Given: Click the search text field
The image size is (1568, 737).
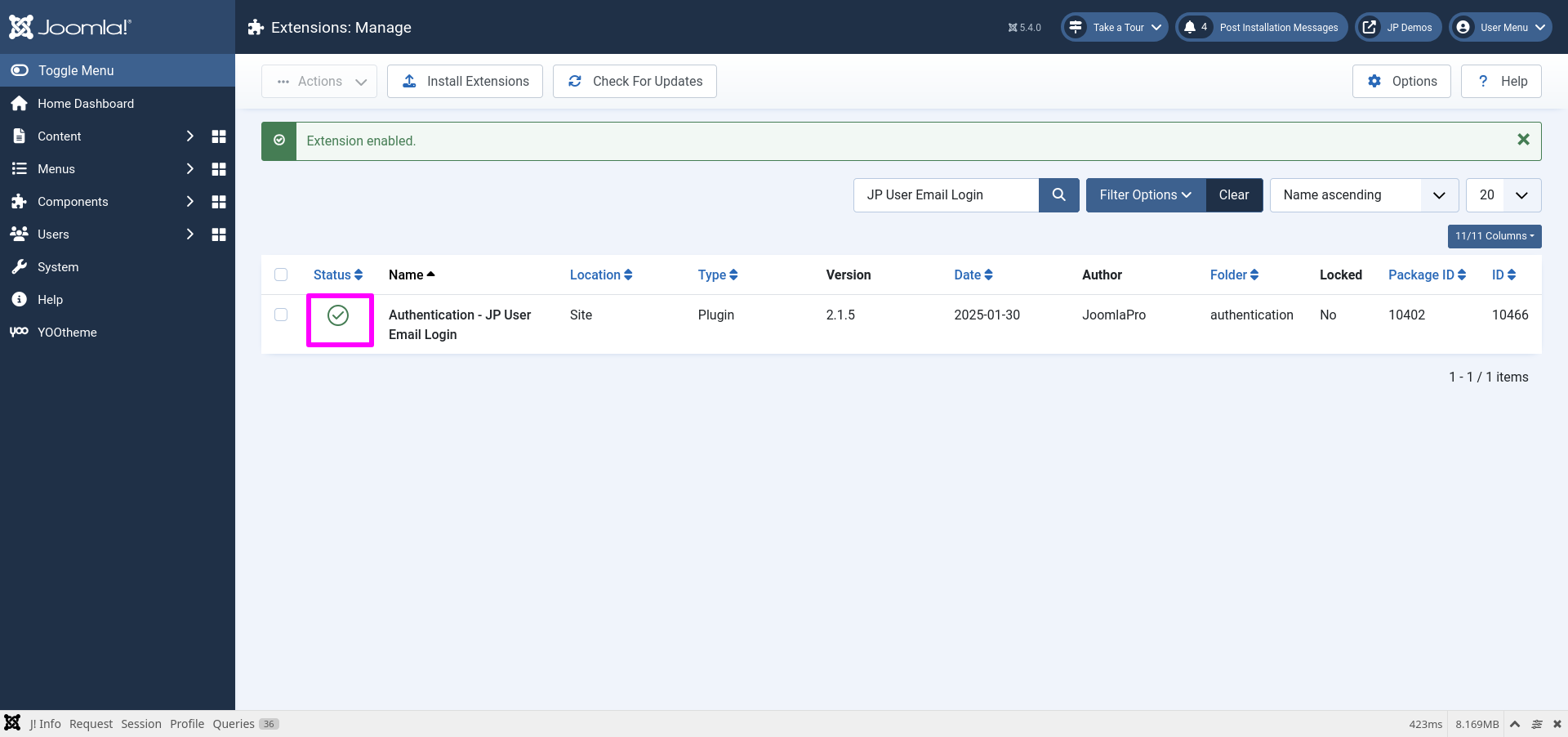Looking at the screenshot, I should (946, 195).
